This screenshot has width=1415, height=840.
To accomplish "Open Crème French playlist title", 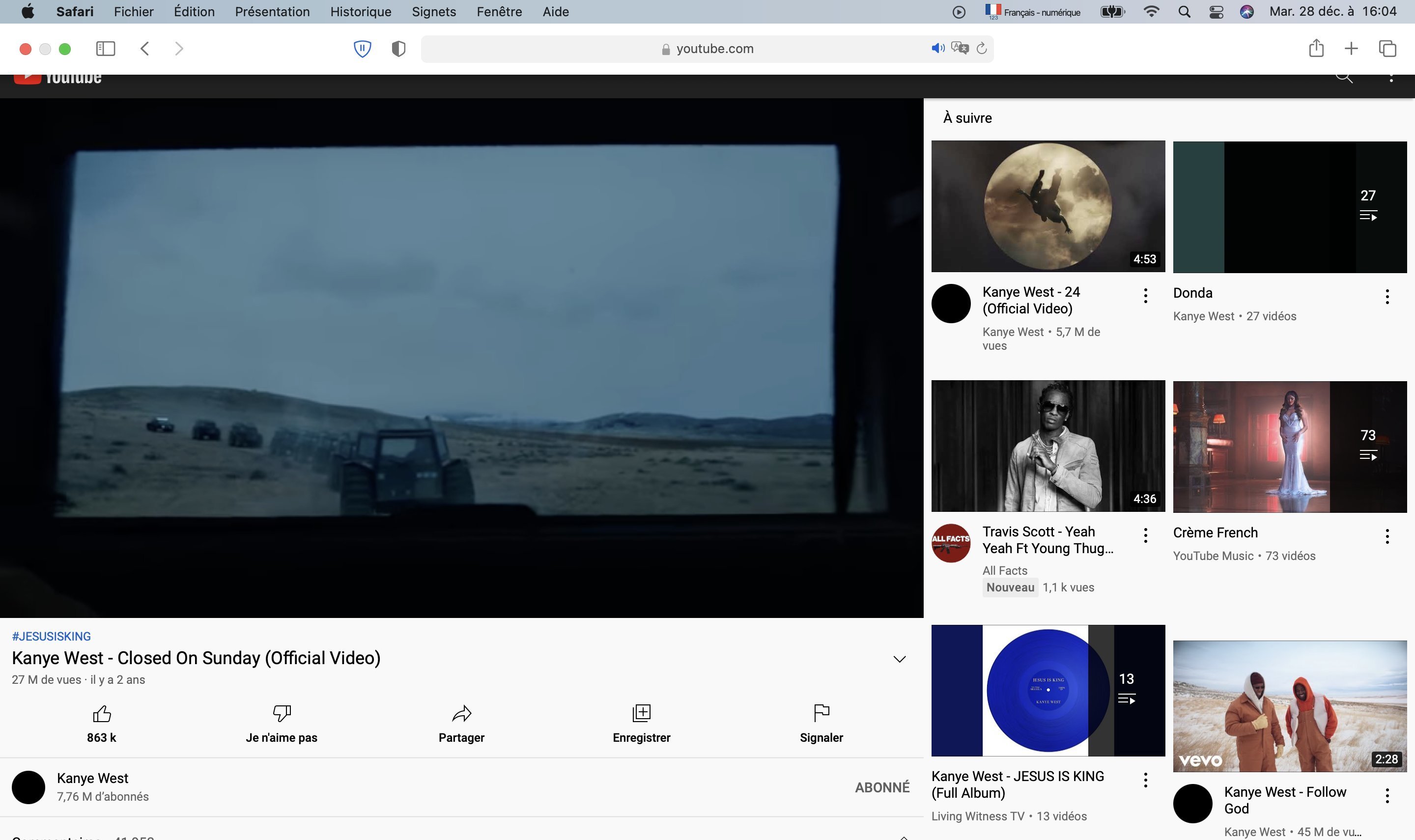I will pos(1215,532).
